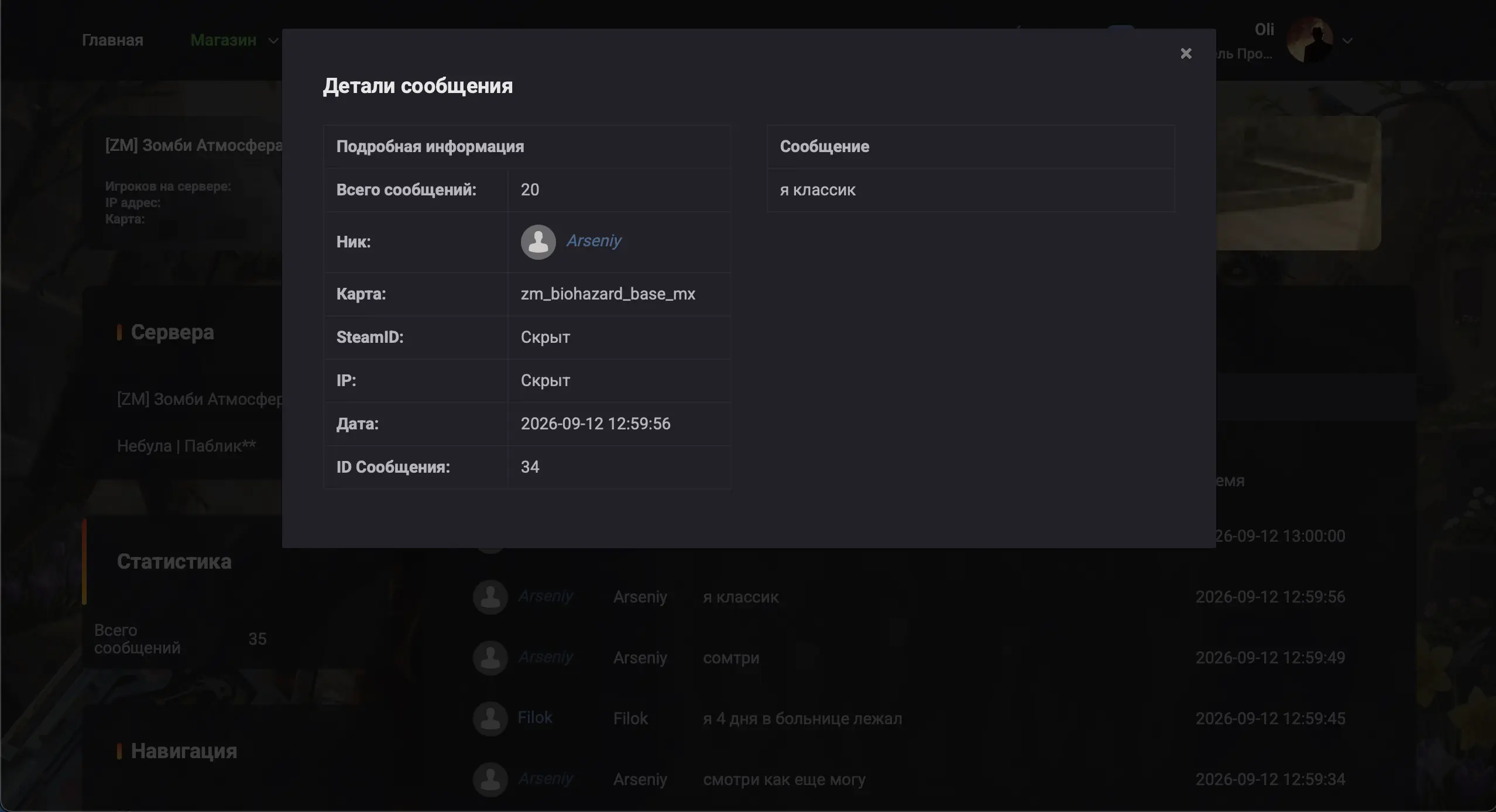The image size is (1496, 812).
Task: Click '[ZM] Зомби Атмосфера' server card title
Action: point(194,145)
